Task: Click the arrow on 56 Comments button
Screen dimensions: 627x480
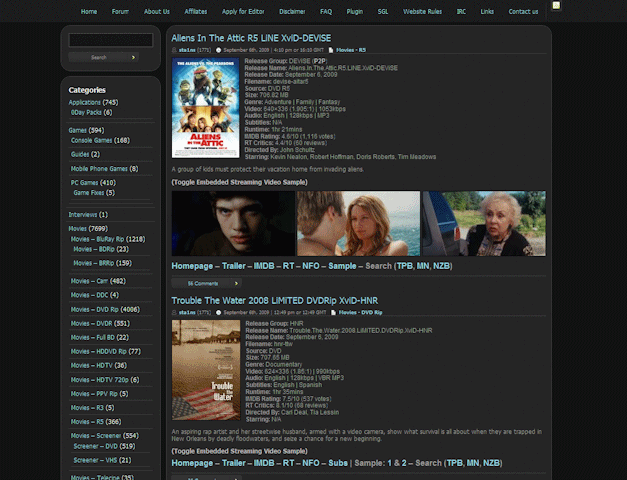Action: click(x=236, y=284)
